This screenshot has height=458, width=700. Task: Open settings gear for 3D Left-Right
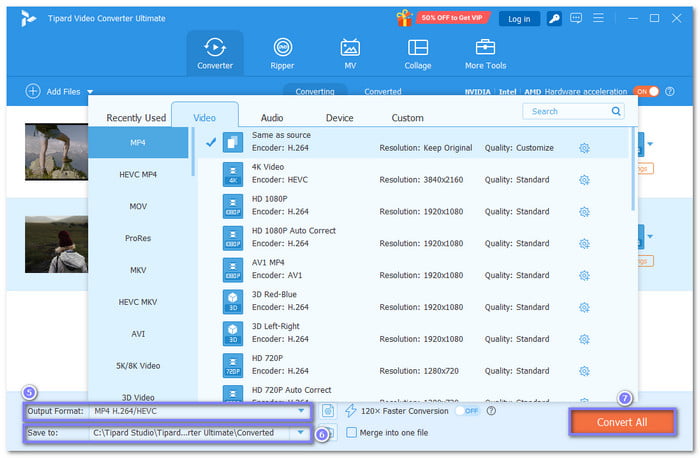coord(584,339)
